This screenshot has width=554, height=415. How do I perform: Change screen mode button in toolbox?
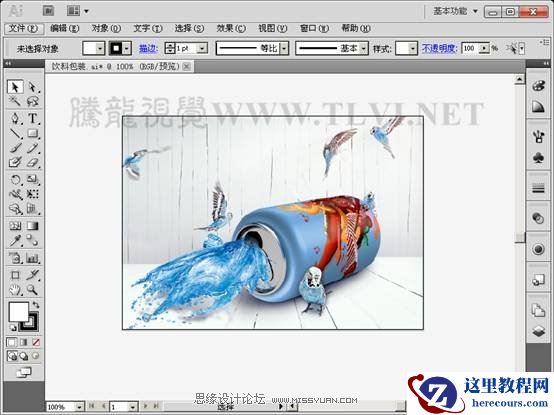(24, 373)
